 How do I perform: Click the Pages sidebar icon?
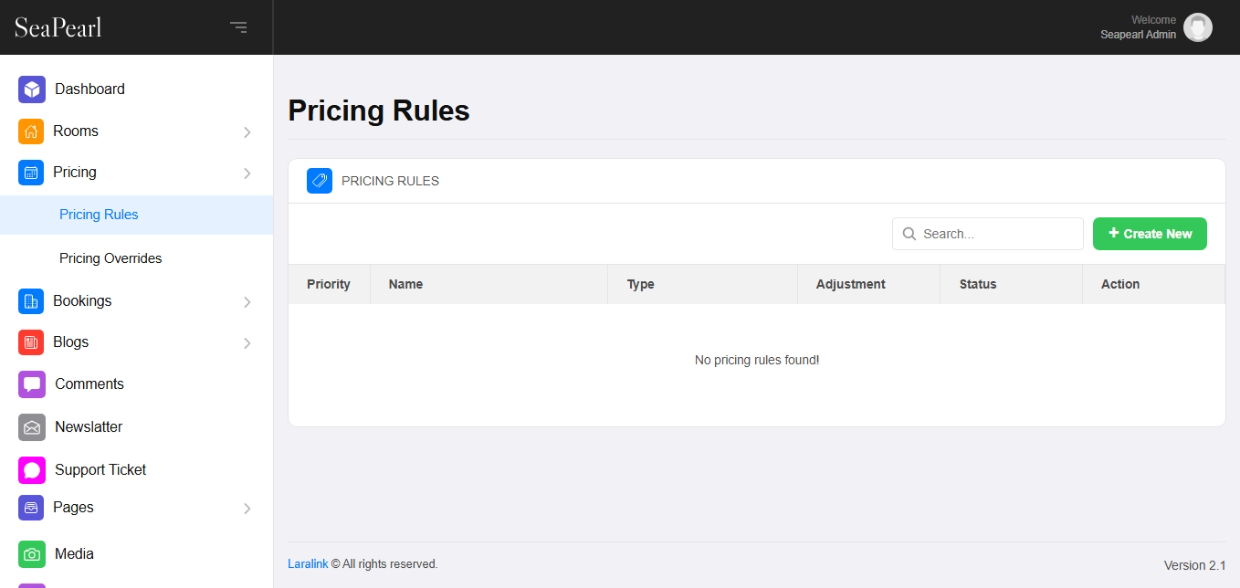(x=31, y=508)
